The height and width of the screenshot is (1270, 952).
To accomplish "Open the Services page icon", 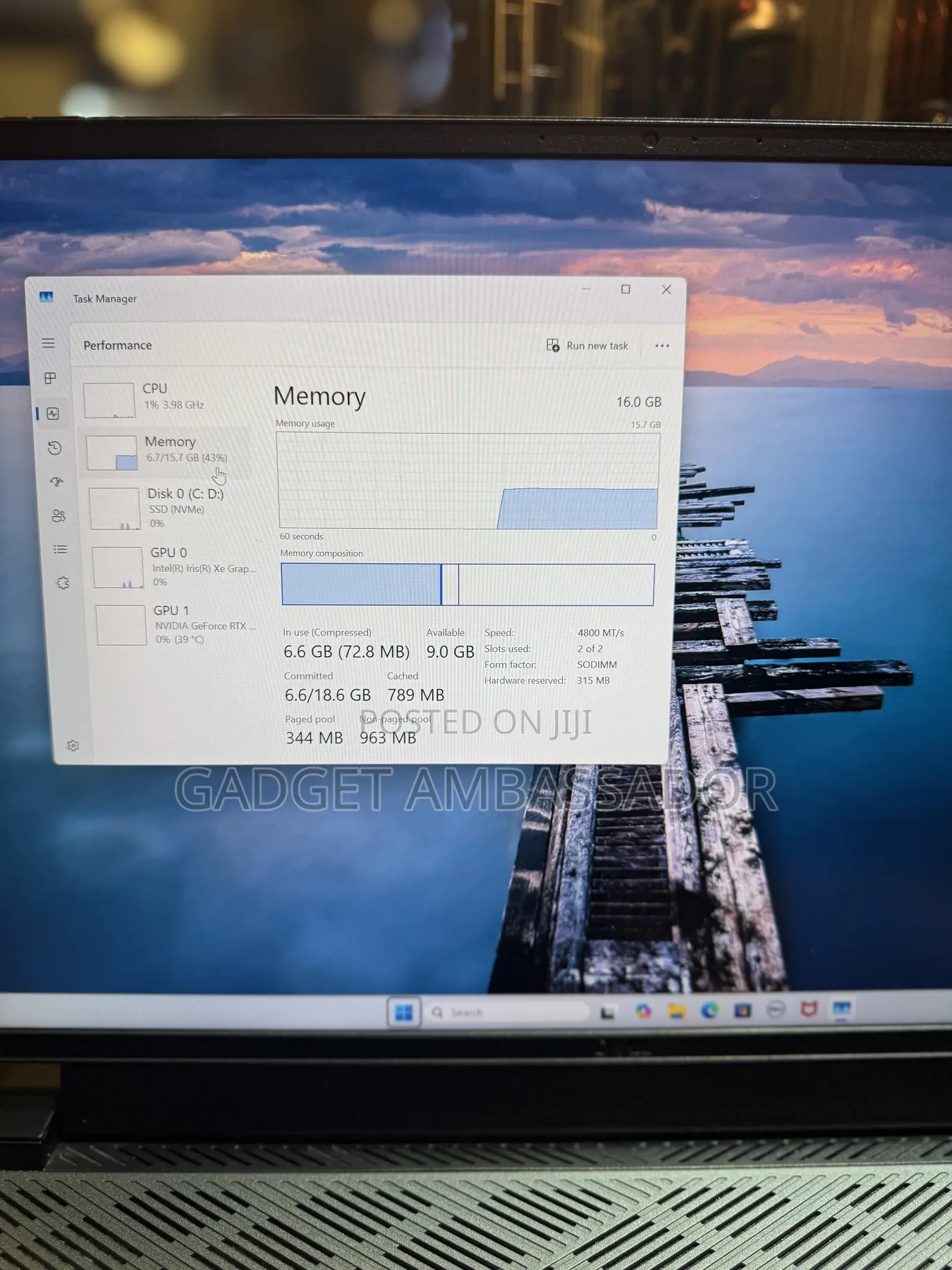I will tap(63, 583).
